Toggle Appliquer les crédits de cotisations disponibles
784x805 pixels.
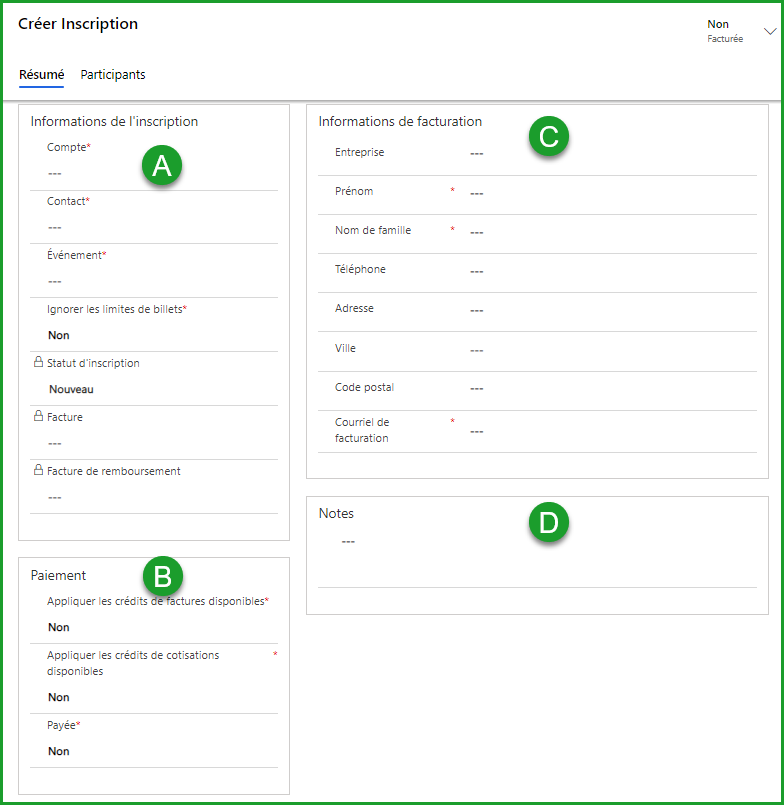59,698
